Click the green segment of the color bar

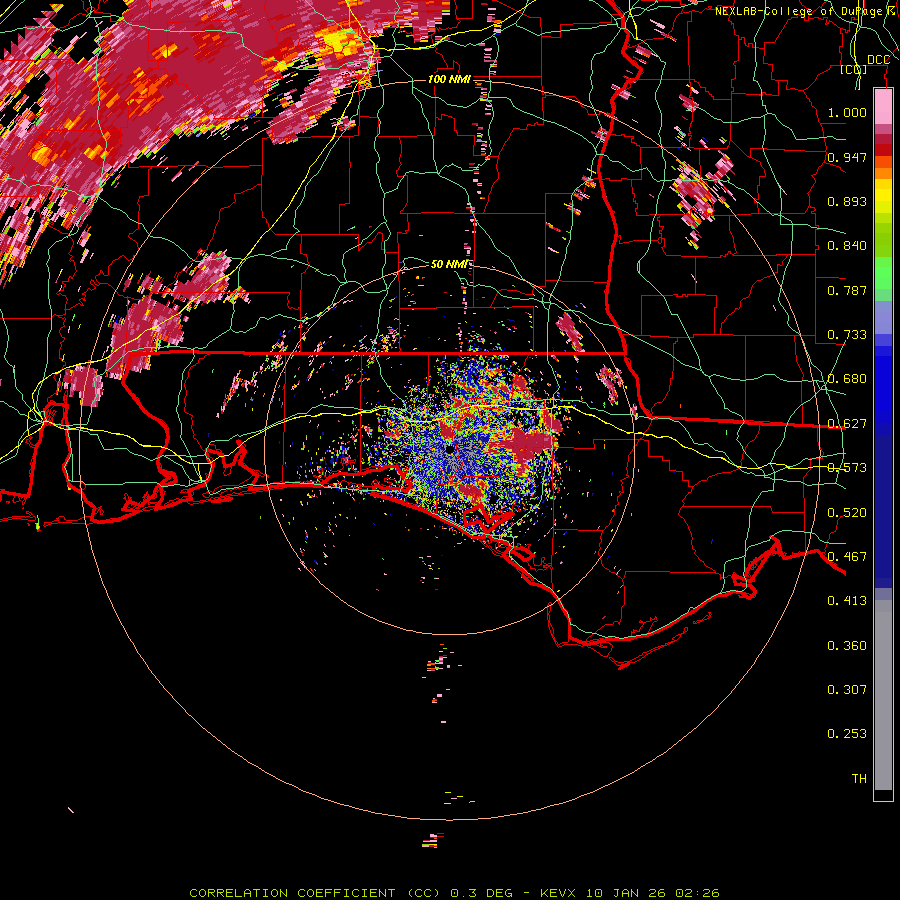coord(883,273)
